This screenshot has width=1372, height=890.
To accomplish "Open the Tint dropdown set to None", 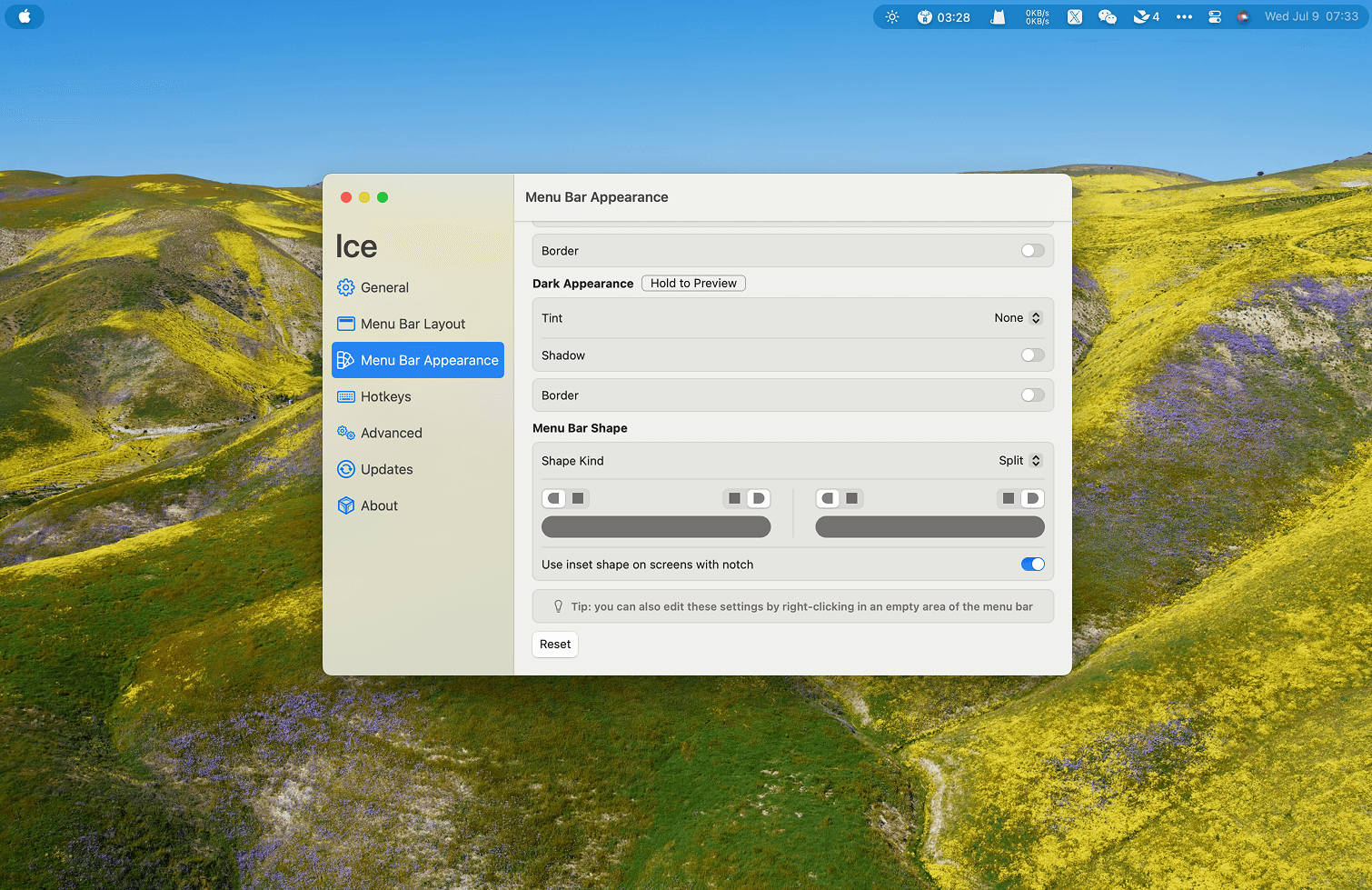I will [1017, 317].
